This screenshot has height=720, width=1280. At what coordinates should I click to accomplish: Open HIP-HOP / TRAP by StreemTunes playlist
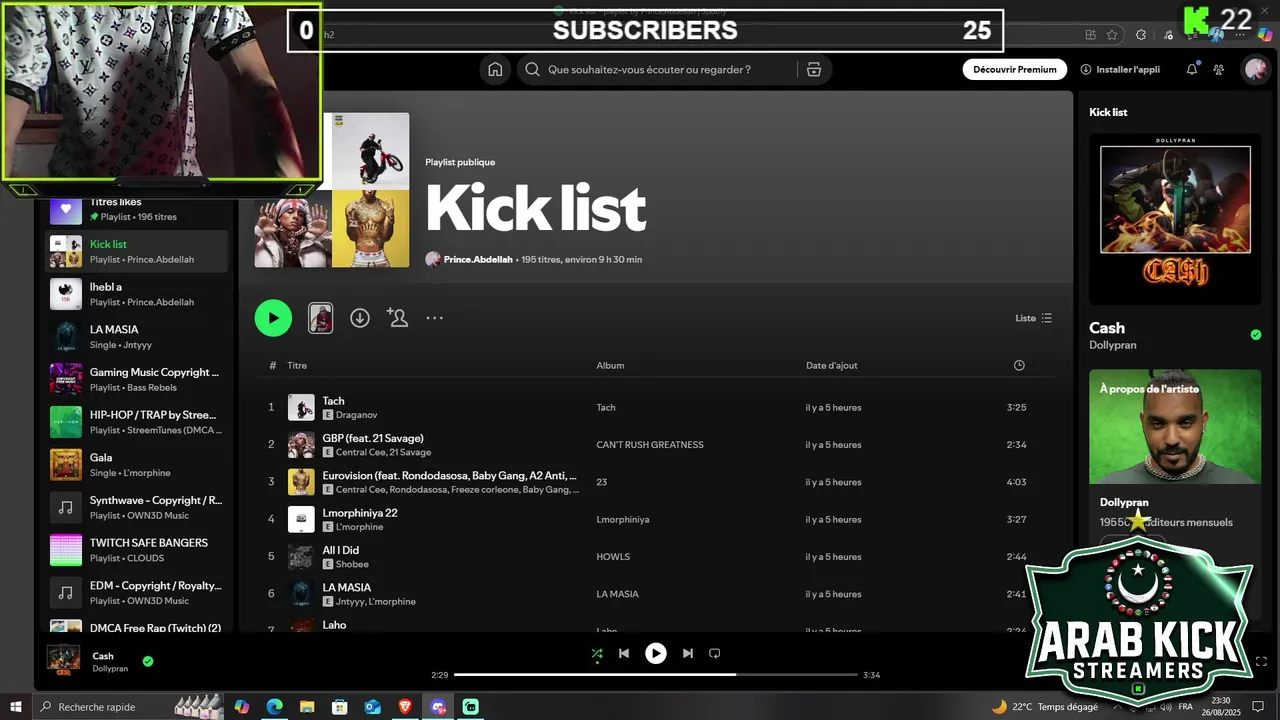pyautogui.click(x=136, y=422)
